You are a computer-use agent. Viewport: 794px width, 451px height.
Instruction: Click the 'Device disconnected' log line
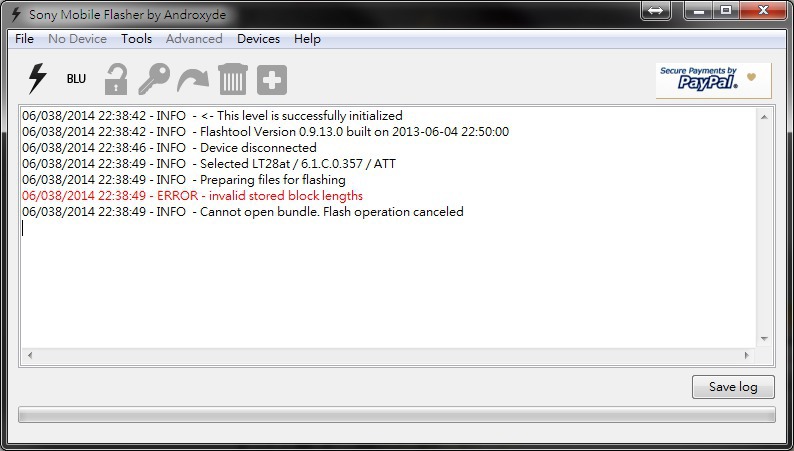pyautogui.click(x=169, y=148)
